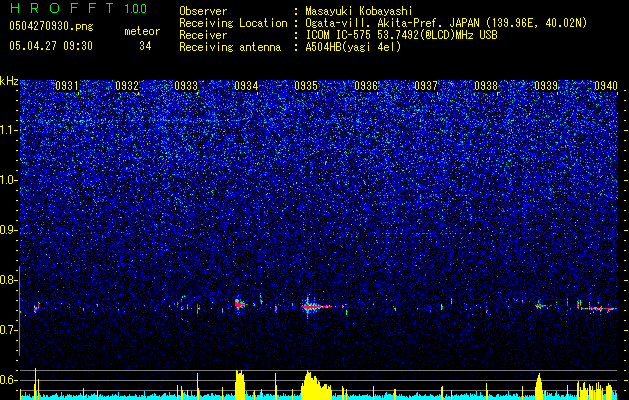Click the meteor echo near 0939

pos(540,306)
